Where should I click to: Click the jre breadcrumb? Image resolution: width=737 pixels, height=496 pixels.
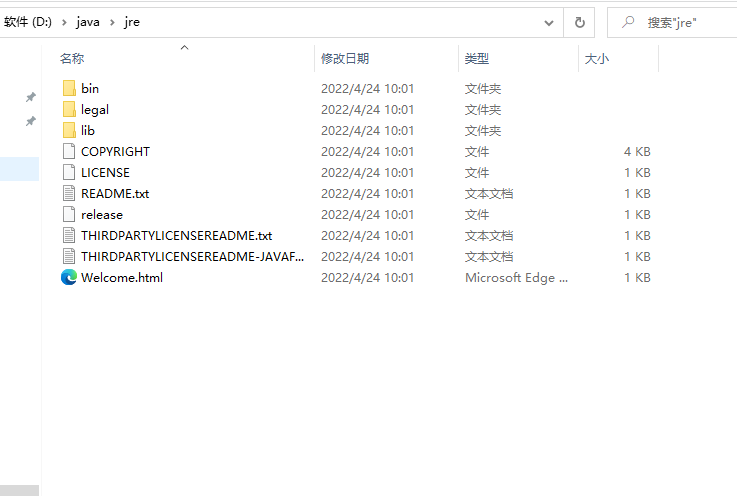[x=132, y=22]
